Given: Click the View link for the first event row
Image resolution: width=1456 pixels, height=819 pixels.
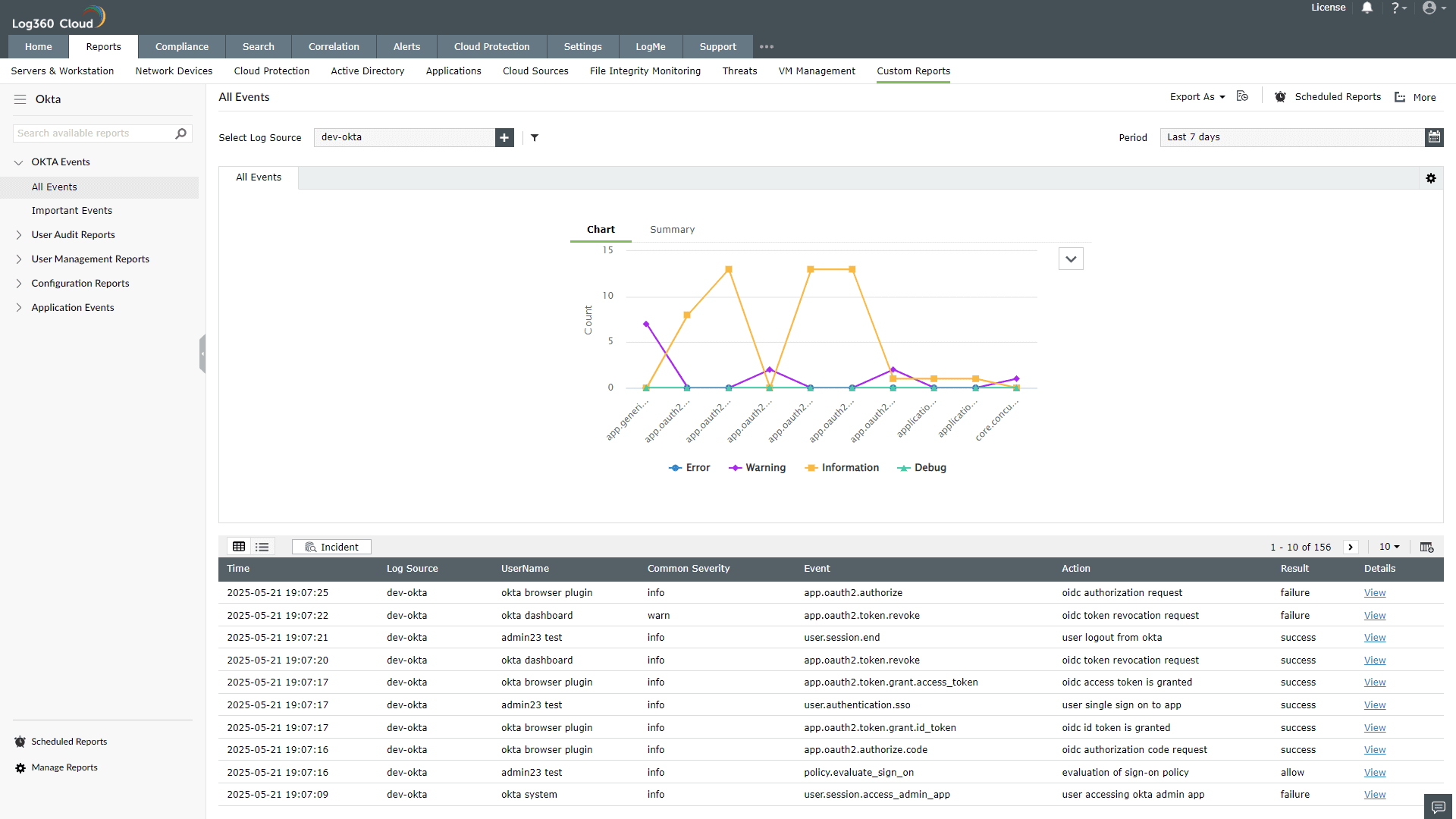Looking at the screenshot, I should 1374,593.
